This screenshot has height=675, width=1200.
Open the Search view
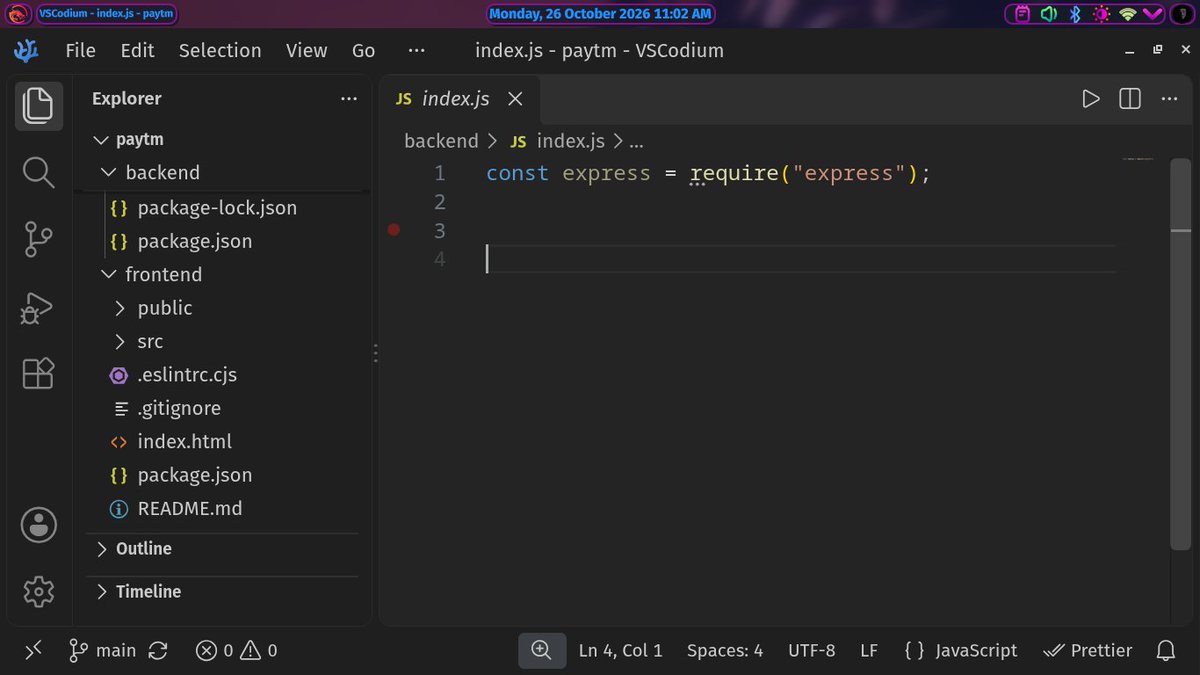[x=38, y=173]
